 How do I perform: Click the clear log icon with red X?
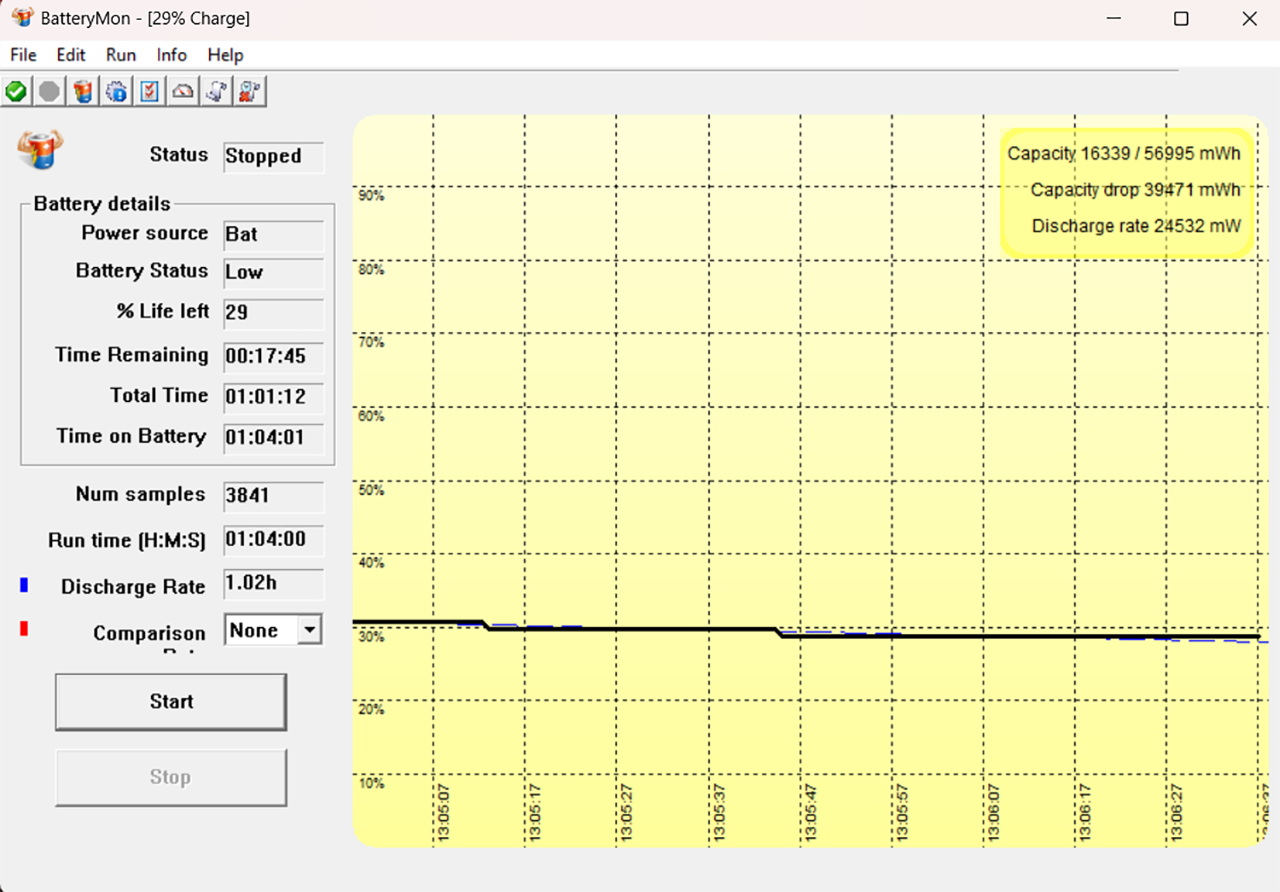[x=249, y=92]
